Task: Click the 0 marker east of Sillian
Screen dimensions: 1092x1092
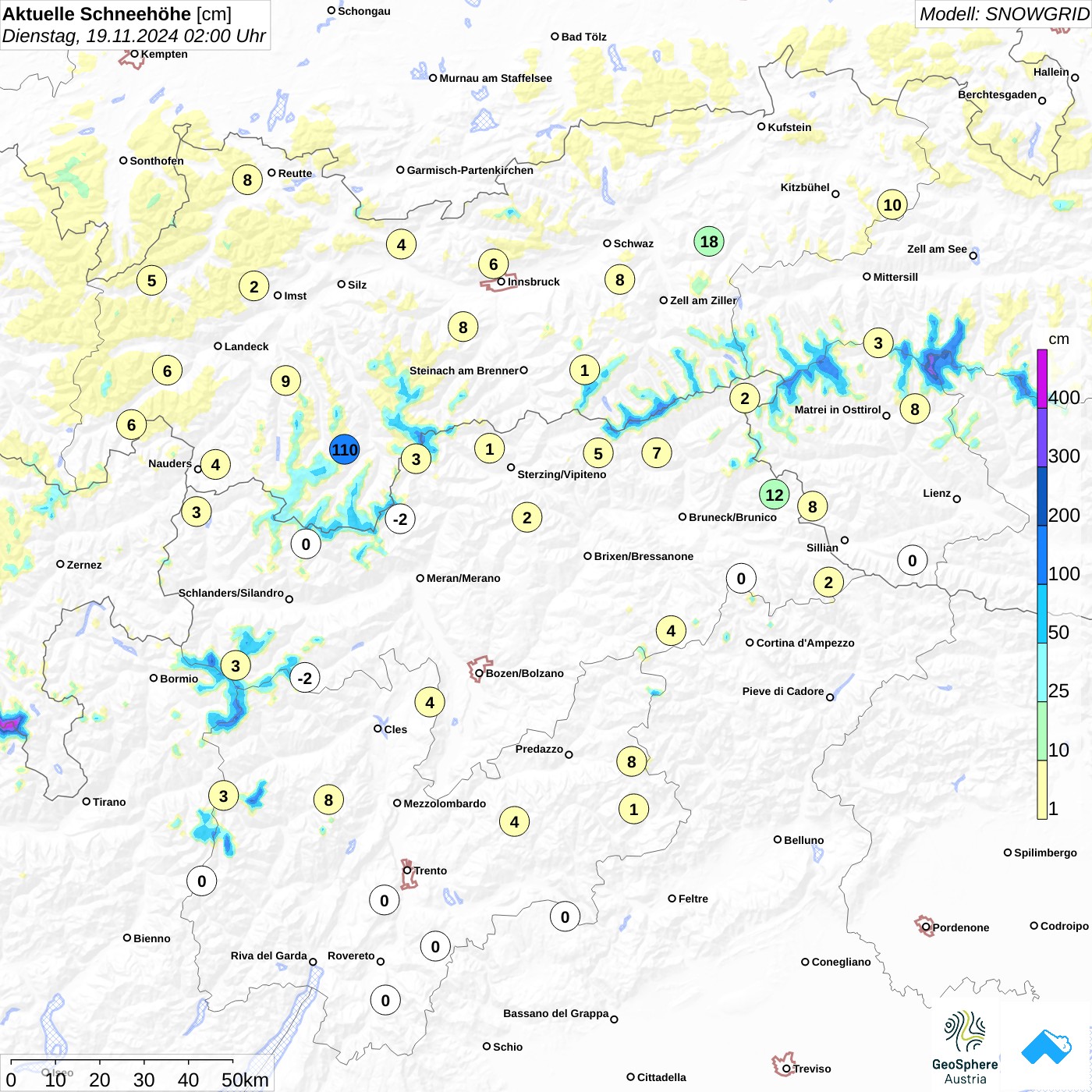Action: click(x=913, y=560)
